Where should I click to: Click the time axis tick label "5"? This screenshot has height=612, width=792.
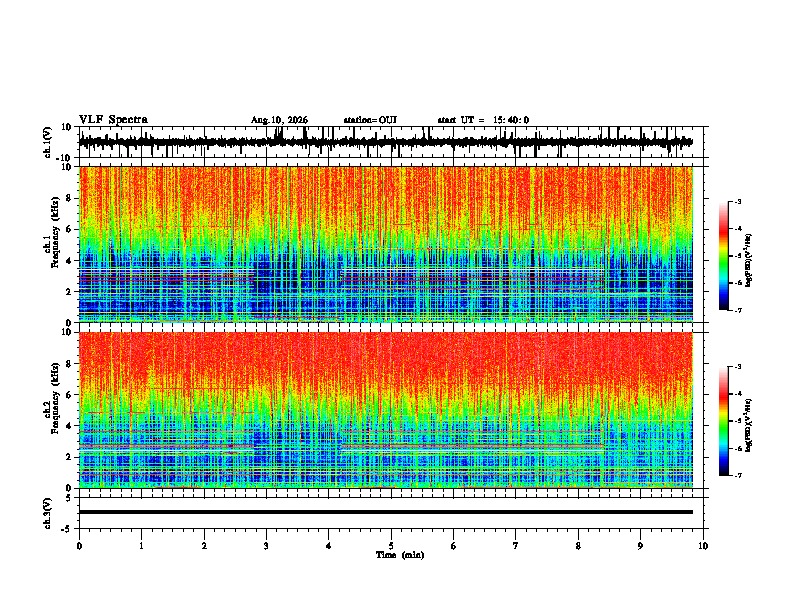pyautogui.click(x=391, y=546)
